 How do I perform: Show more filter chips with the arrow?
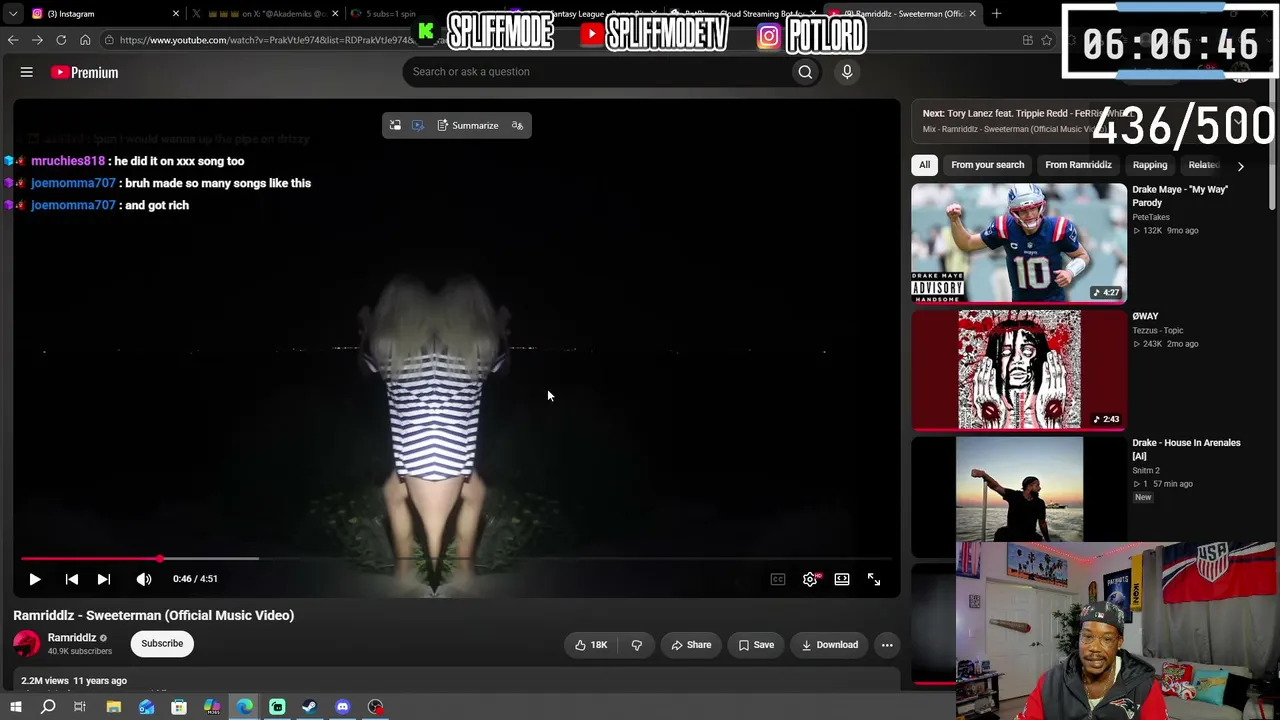coord(1241,166)
